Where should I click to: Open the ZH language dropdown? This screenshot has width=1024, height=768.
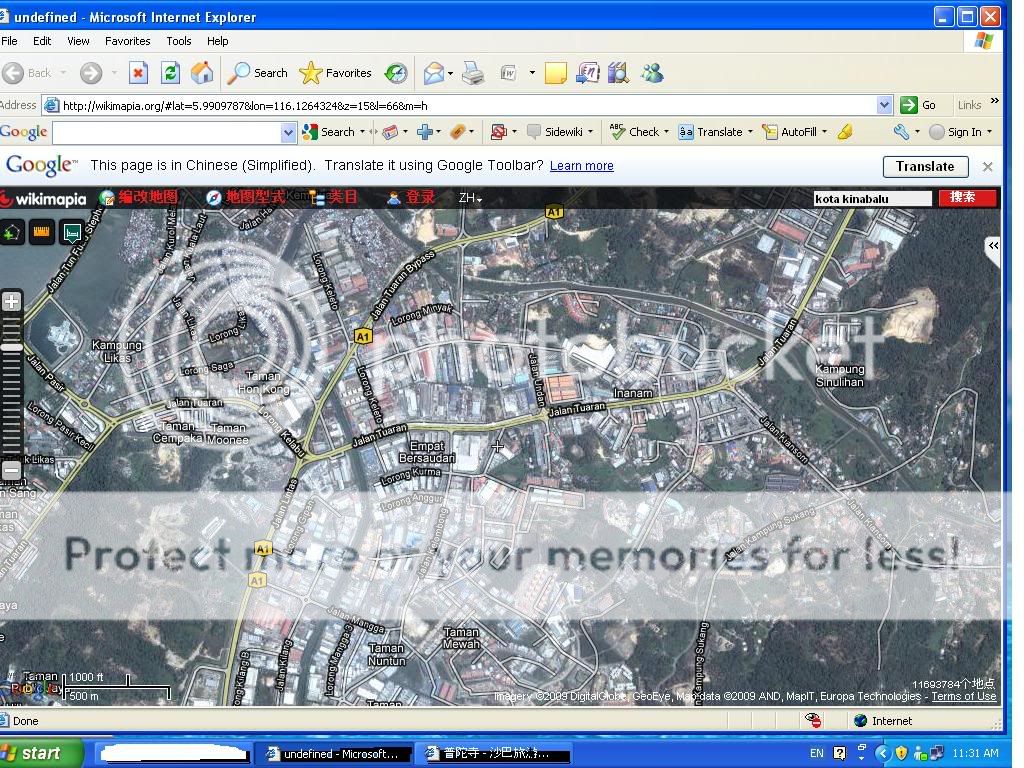470,198
